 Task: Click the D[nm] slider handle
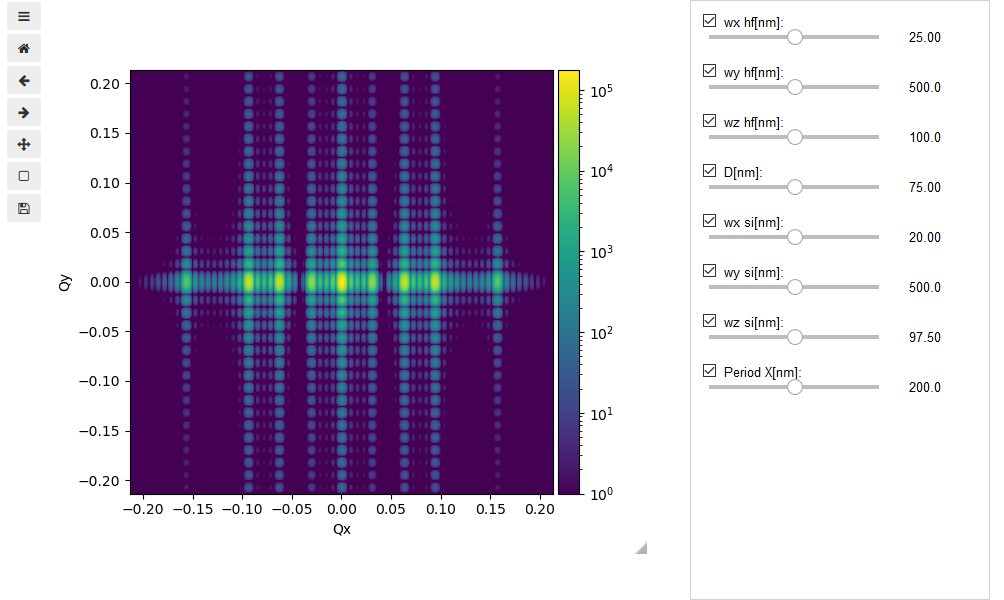795,187
